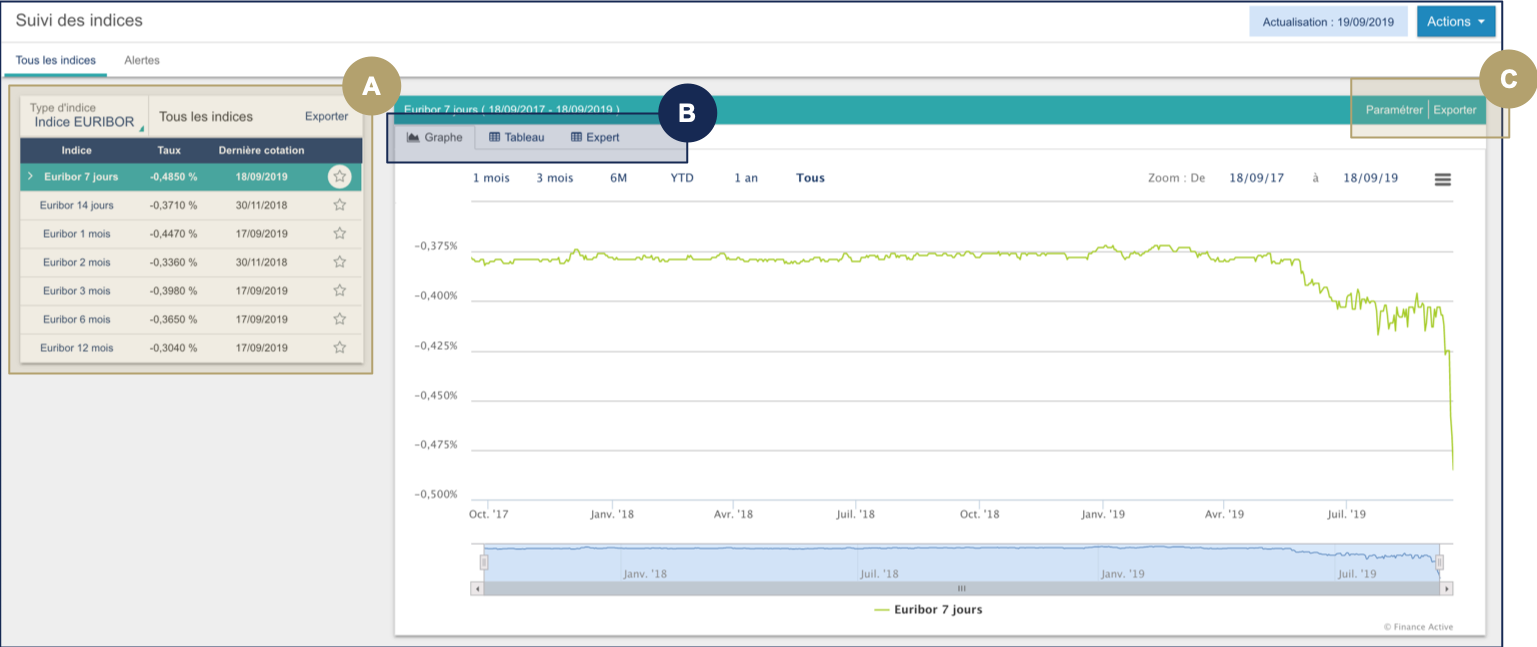
Task: Click the Paramétrer link above the chart
Action: [x=1394, y=110]
